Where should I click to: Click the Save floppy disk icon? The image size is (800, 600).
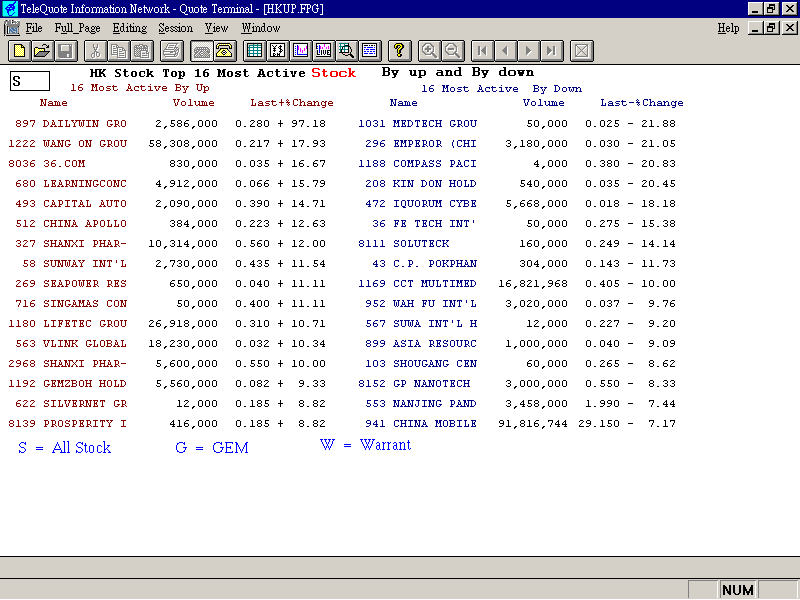pyautogui.click(x=66, y=51)
